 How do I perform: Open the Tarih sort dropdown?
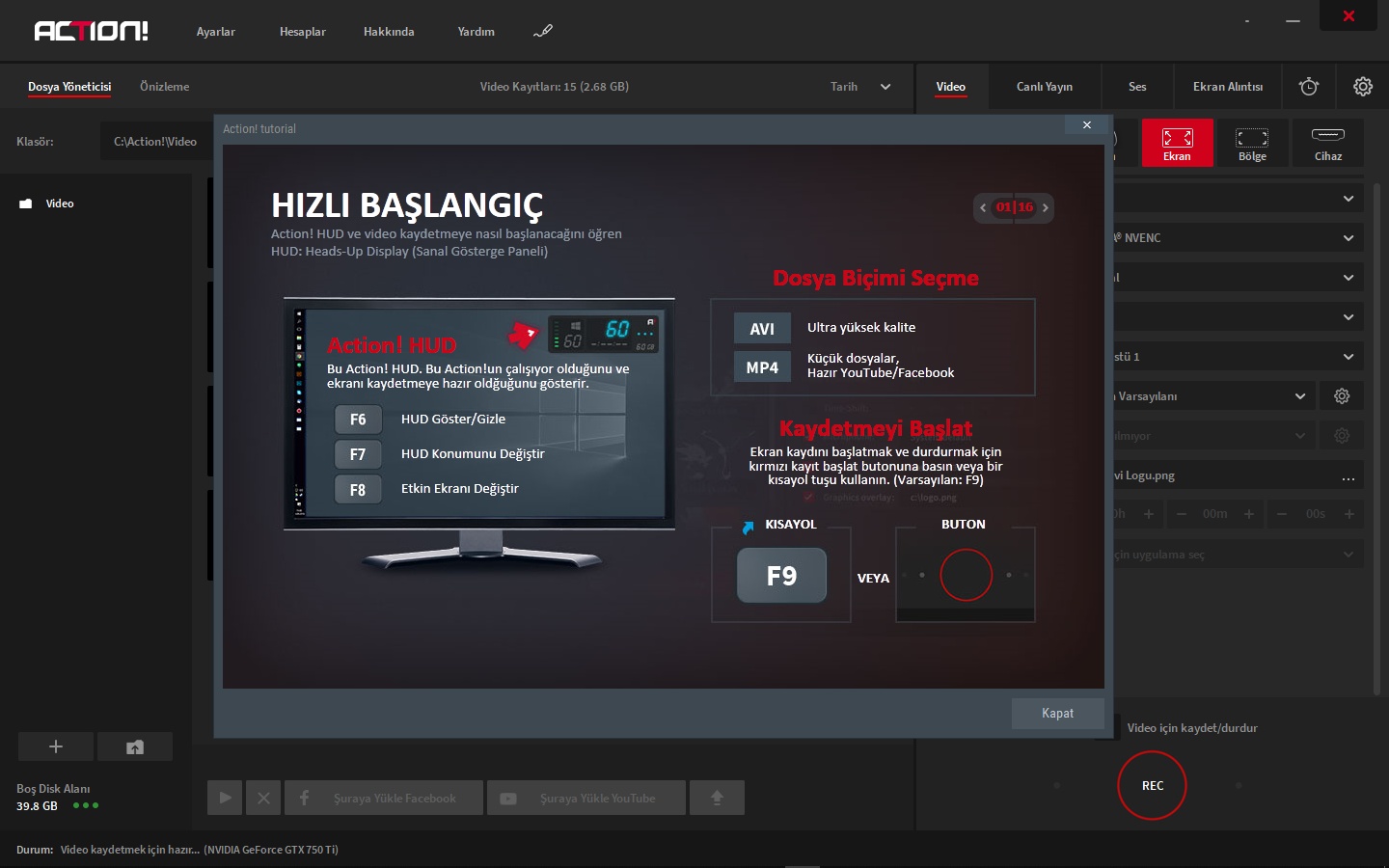tap(860, 87)
